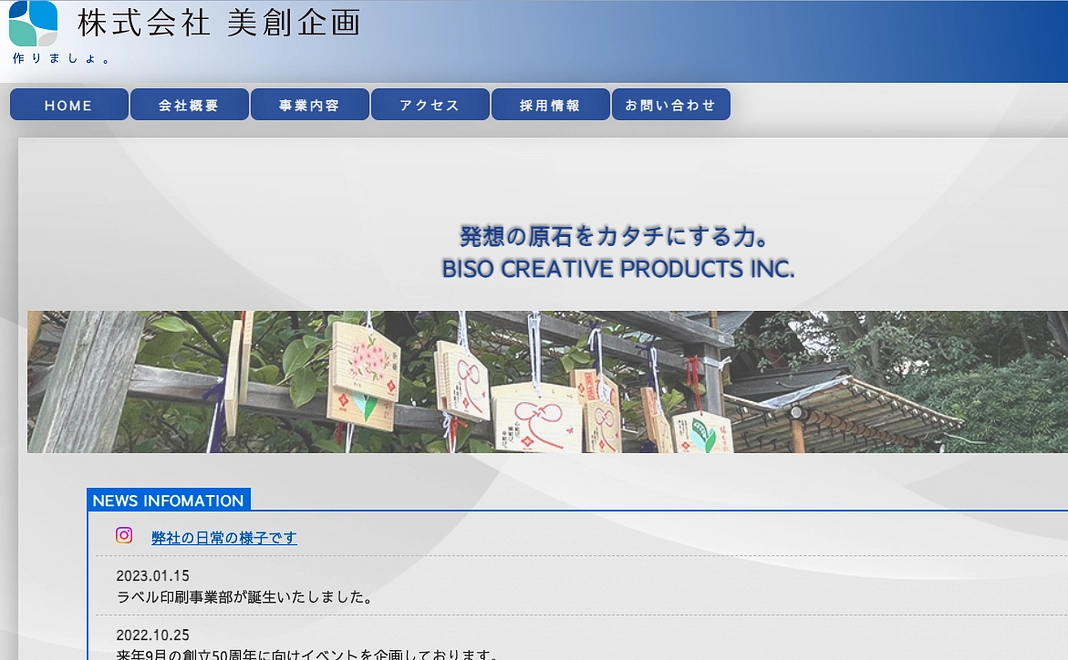Screen dimensions: 1068x660
Task: Open the アクセス page
Action: pos(430,104)
